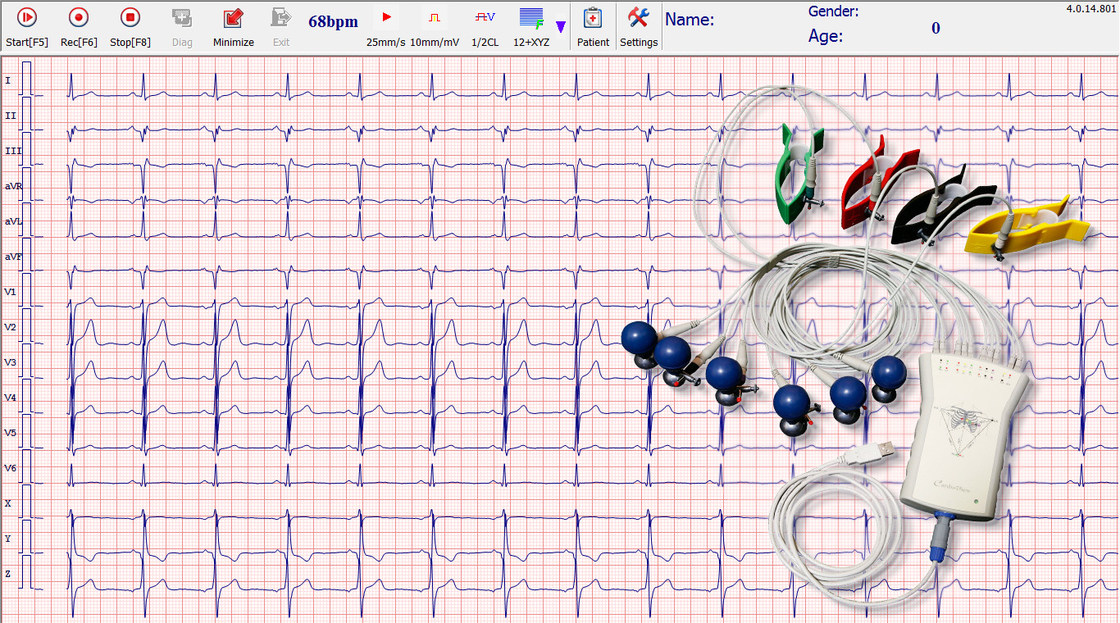Image resolution: width=1120 pixels, height=623 pixels.
Task: Toggle lead aVR by clicking its label
Action: pos(14,185)
